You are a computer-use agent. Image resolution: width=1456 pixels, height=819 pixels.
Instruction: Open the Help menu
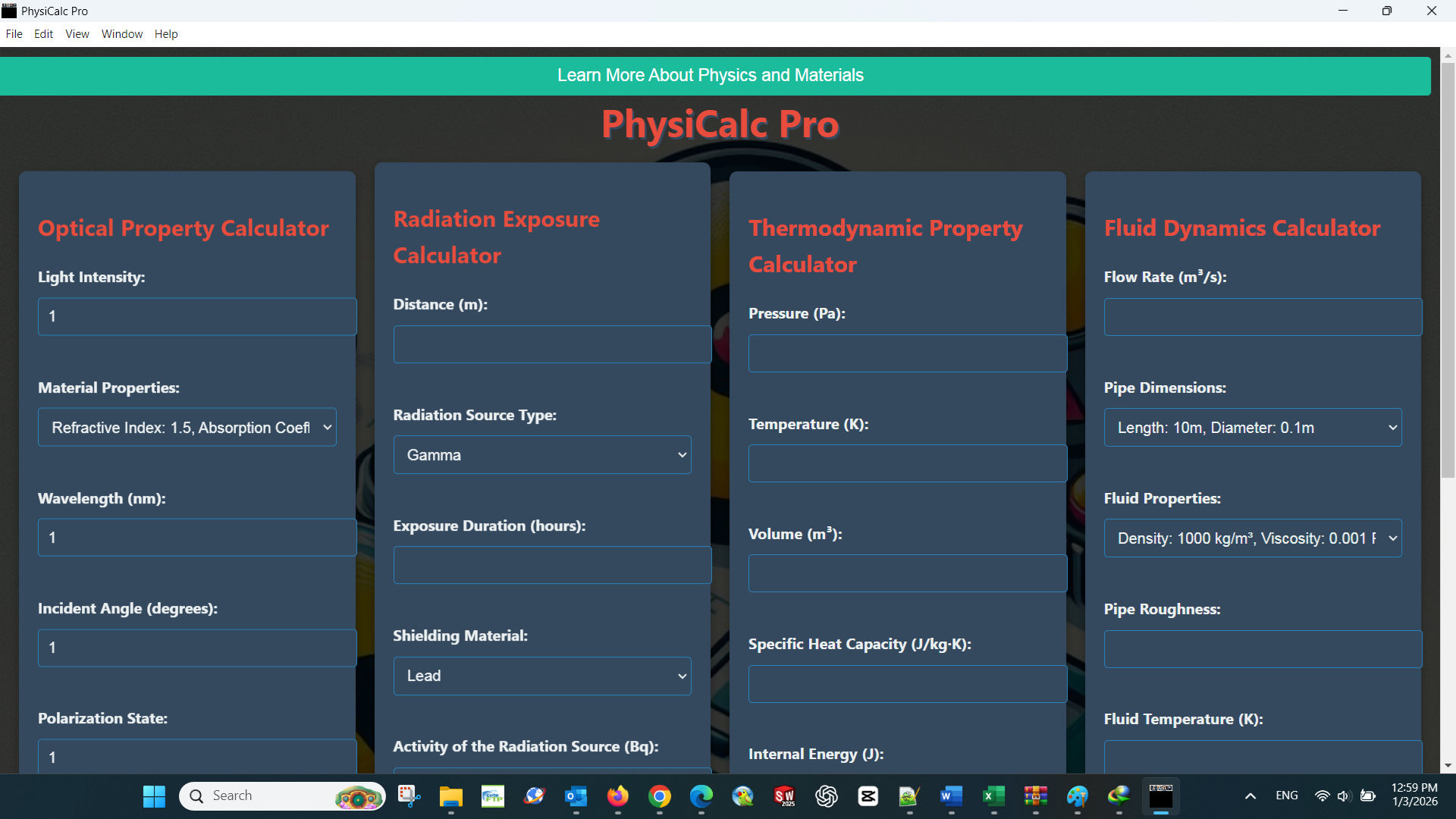click(166, 34)
